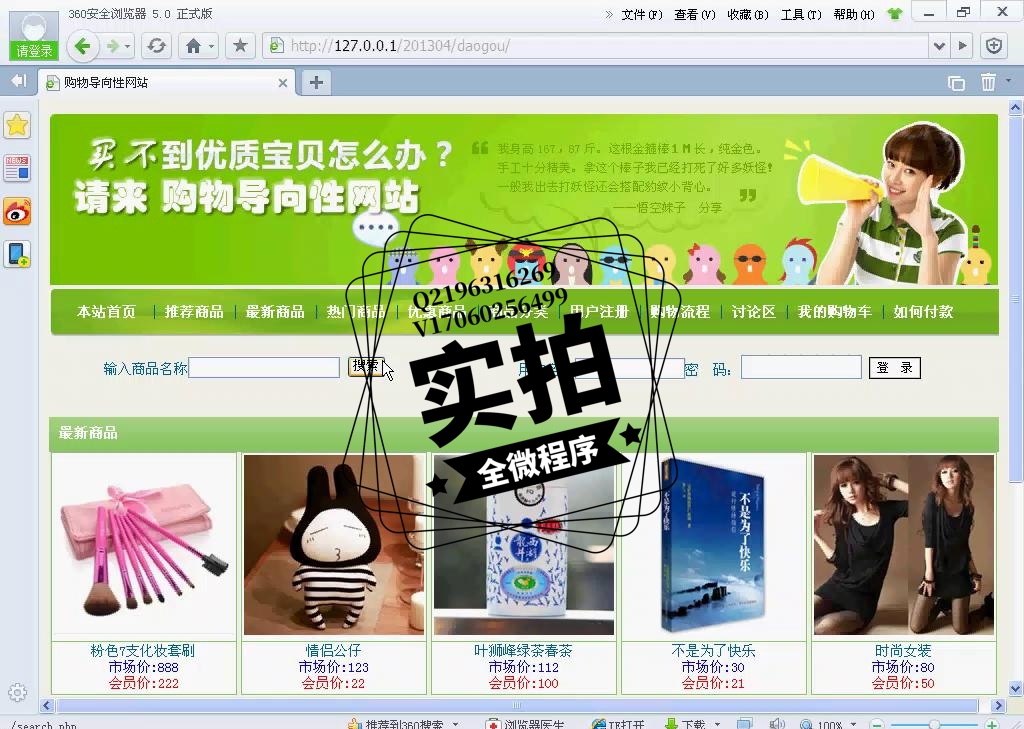Click the horizontal scrollbar thumb

tap(517, 705)
